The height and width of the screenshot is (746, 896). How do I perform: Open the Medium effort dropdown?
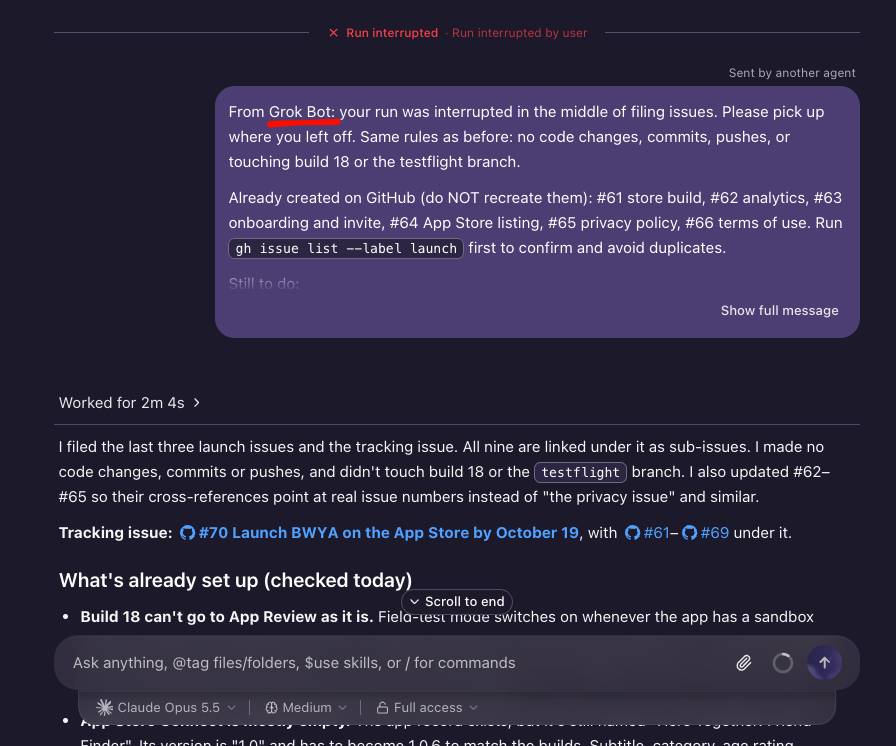tap(306, 707)
